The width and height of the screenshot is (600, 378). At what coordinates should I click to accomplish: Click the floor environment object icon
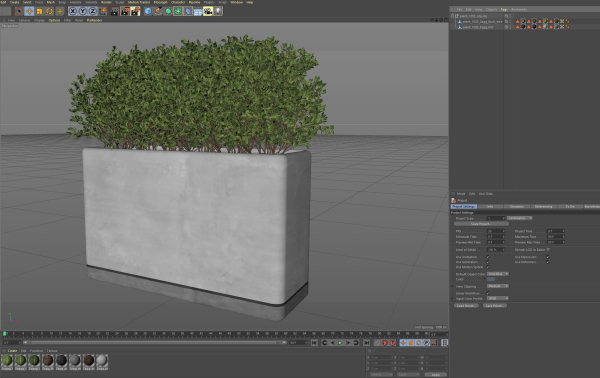point(198,11)
